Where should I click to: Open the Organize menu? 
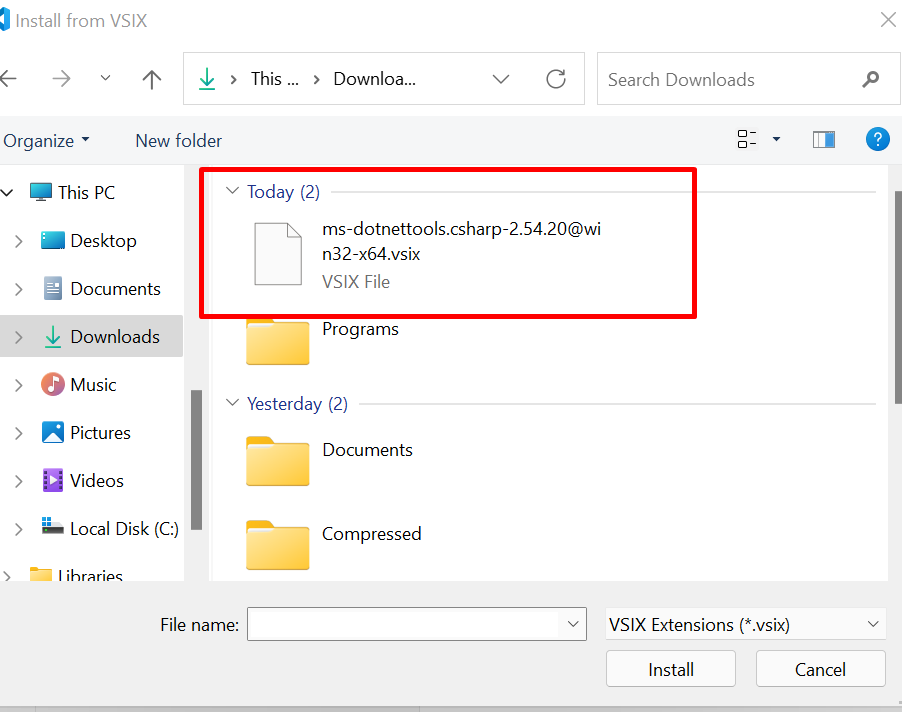[46, 141]
